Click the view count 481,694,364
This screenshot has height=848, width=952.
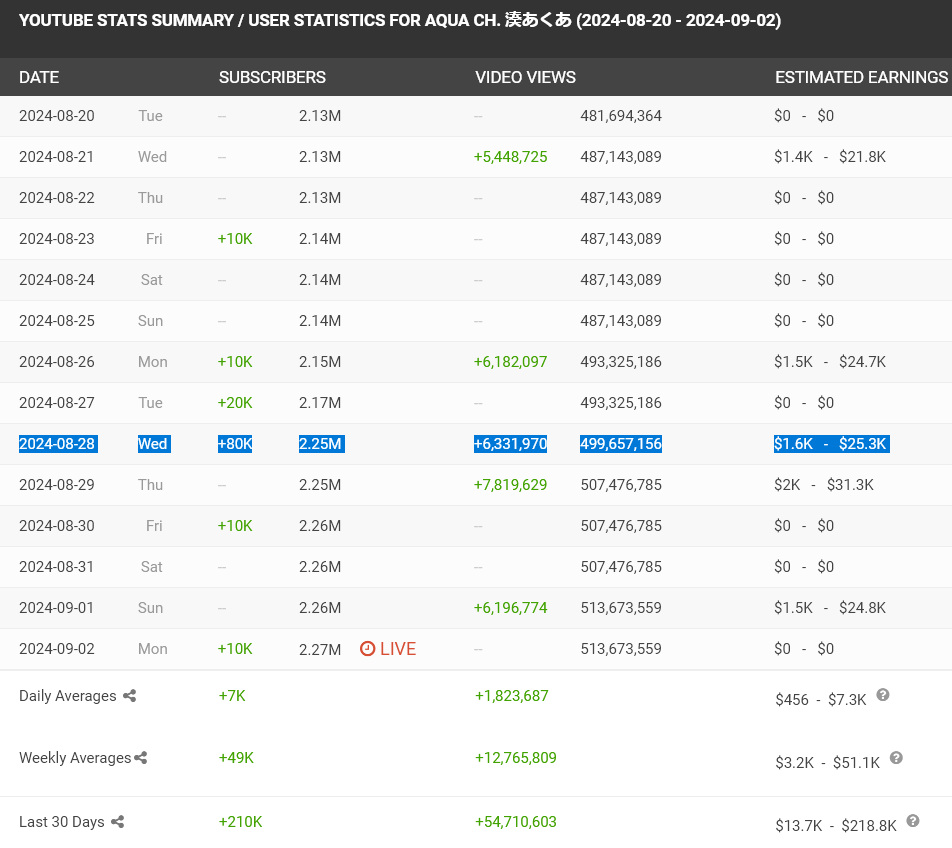click(x=621, y=116)
